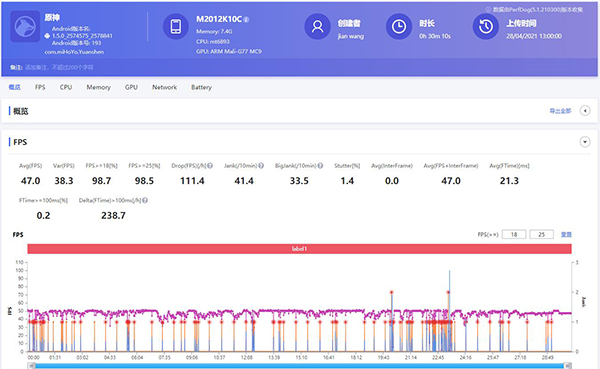Click the Jank value 41.4
The image size is (600, 369).
(x=244, y=181)
